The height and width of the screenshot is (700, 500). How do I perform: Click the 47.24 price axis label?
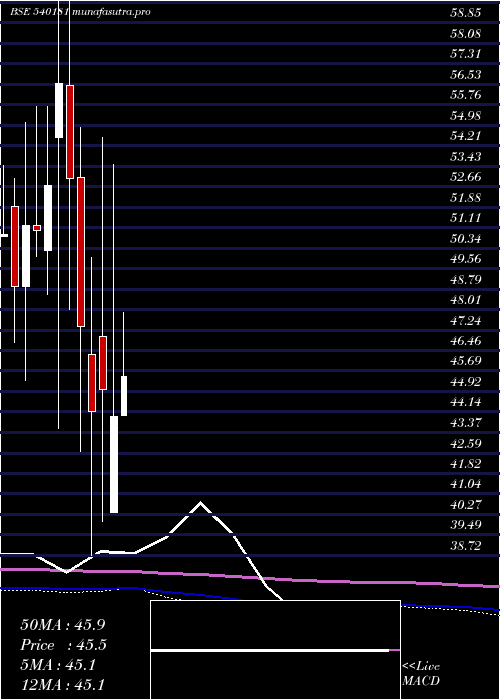[465, 320]
